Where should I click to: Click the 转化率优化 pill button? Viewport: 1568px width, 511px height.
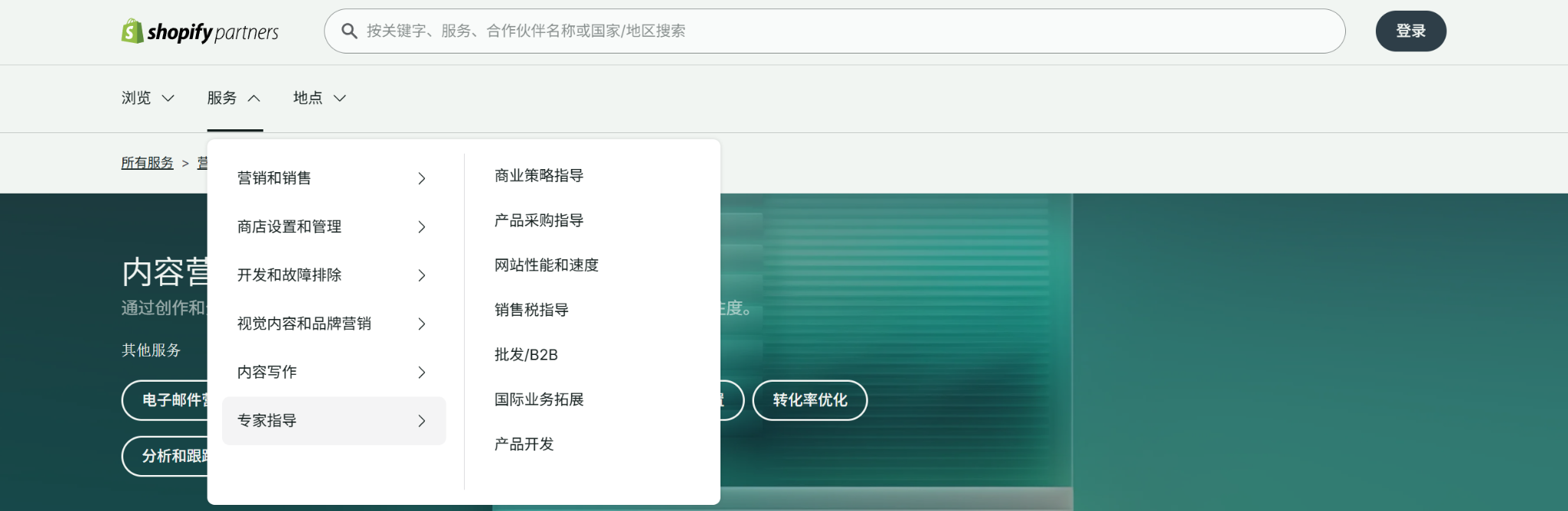pos(809,400)
